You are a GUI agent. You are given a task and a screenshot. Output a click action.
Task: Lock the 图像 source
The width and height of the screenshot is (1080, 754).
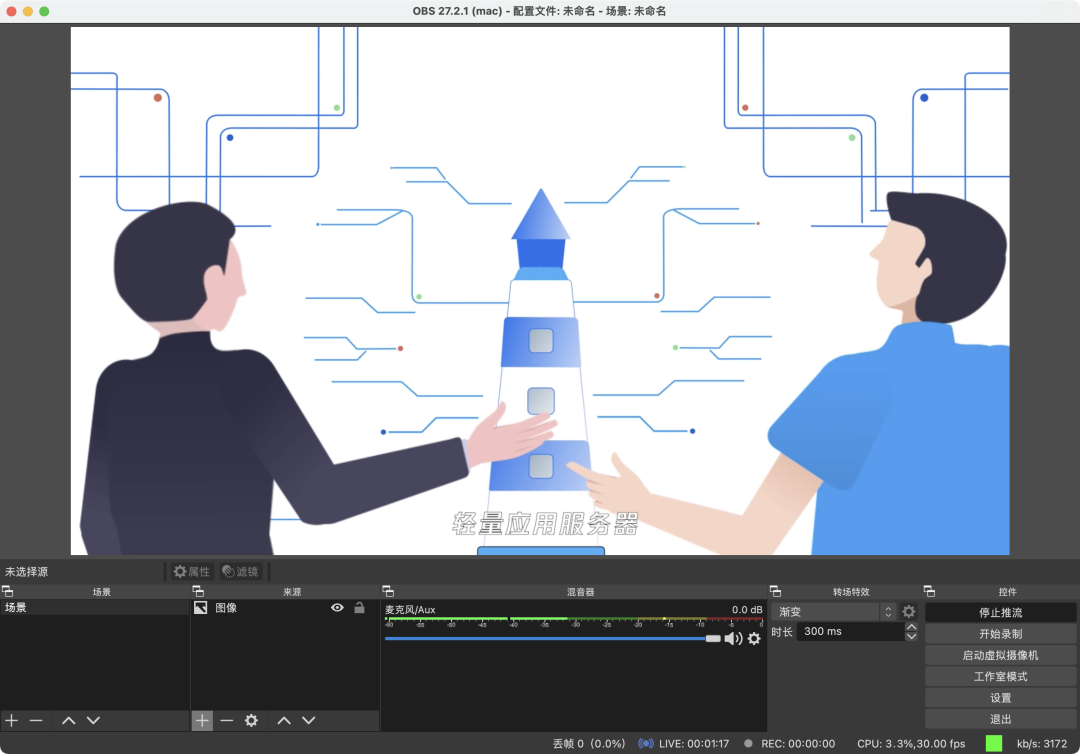click(360, 608)
